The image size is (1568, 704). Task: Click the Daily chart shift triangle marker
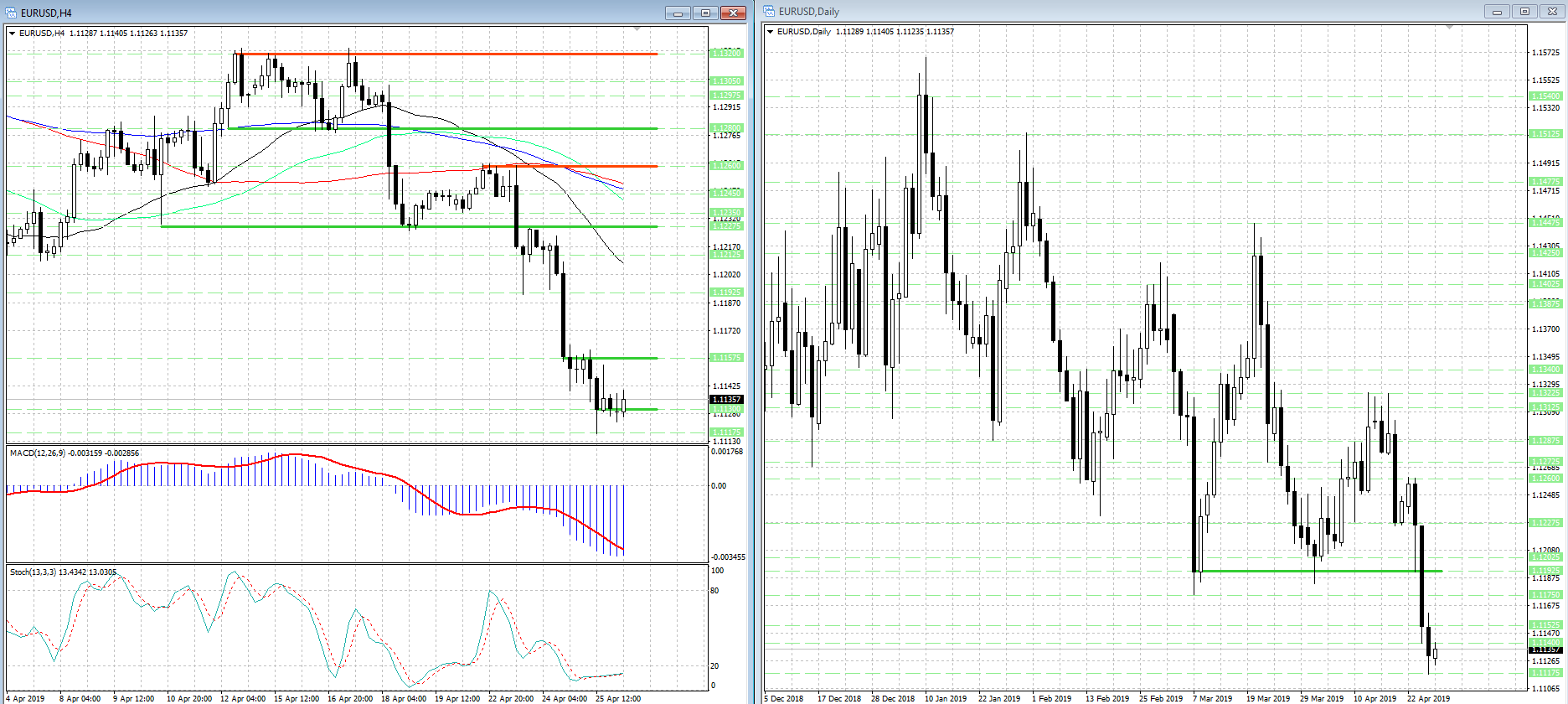tap(1449, 28)
